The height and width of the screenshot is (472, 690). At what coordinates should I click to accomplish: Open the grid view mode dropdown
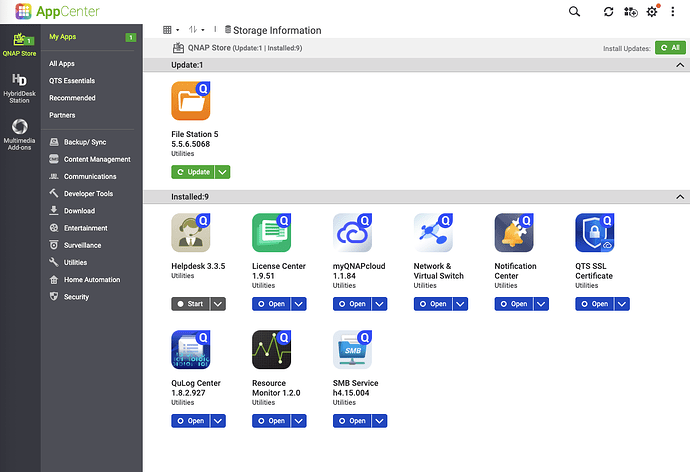click(x=170, y=30)
